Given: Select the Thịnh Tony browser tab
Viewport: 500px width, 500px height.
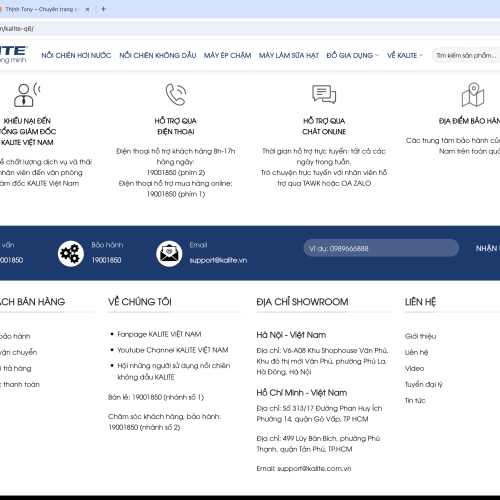Looking at the screenshot, I should coord(42,9).
